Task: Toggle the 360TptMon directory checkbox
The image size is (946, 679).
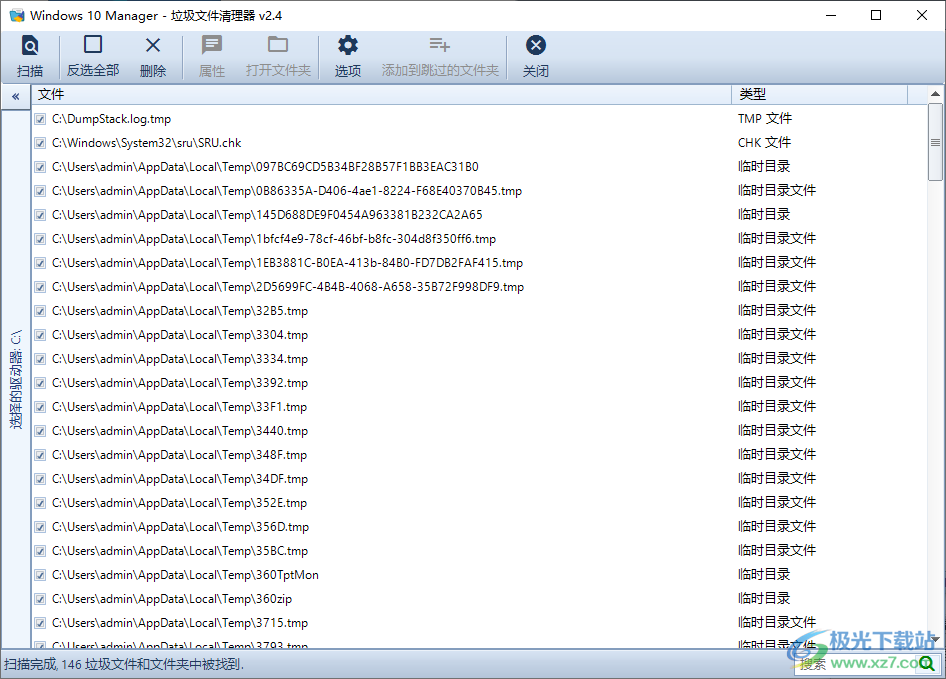Action: tap(39, 574)
